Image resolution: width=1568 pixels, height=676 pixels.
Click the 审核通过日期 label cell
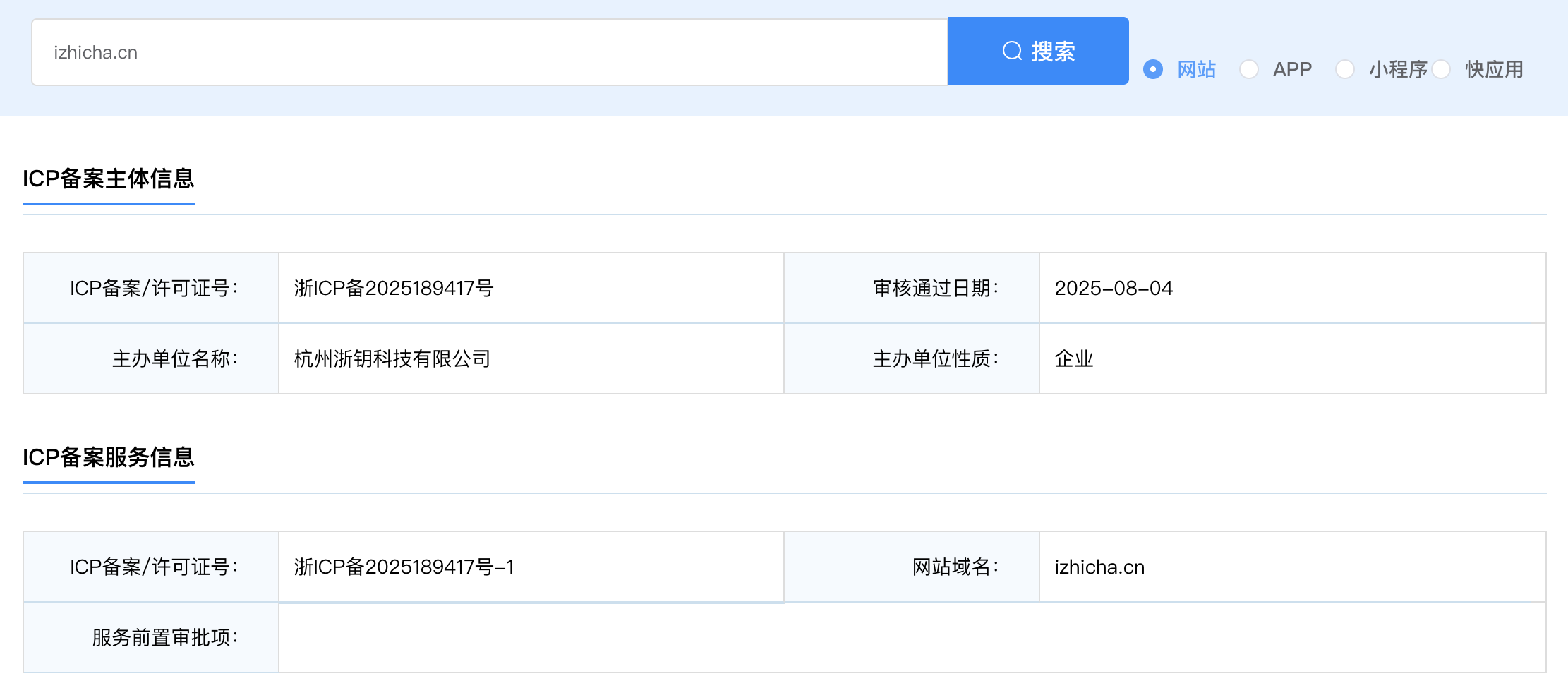click(x=912, y=288)
